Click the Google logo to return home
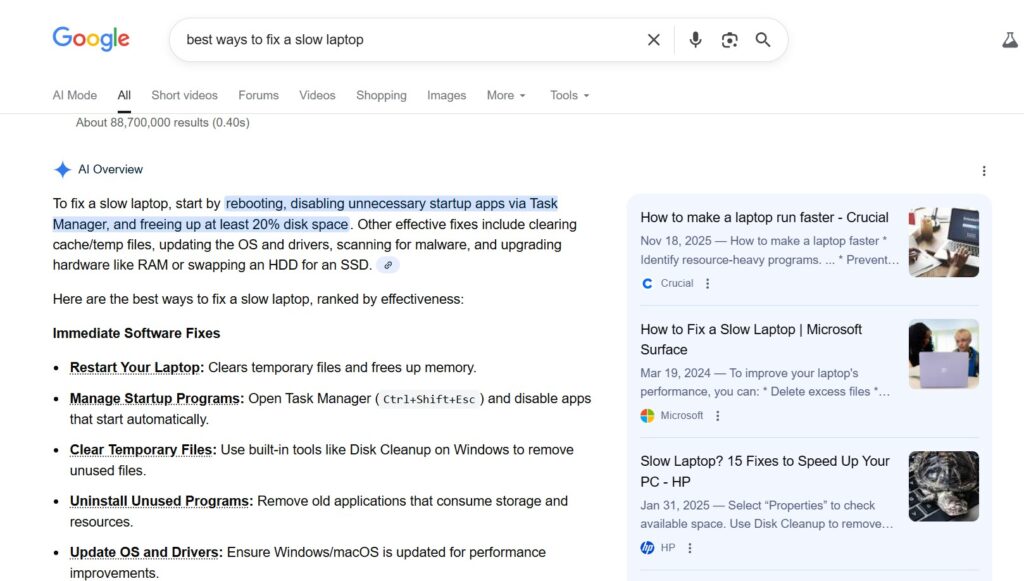The image size is (1024, 581). tap(90, 39)
